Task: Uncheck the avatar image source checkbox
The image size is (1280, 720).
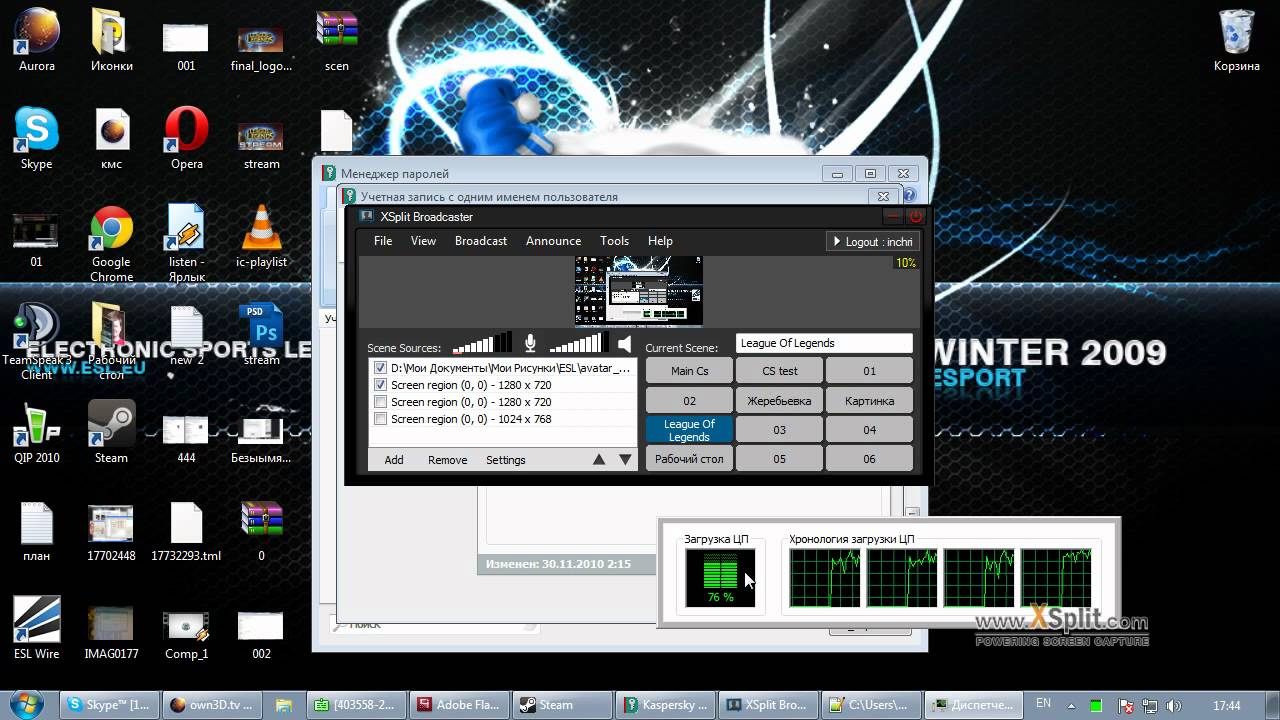Action: click(x=380, y=368)
